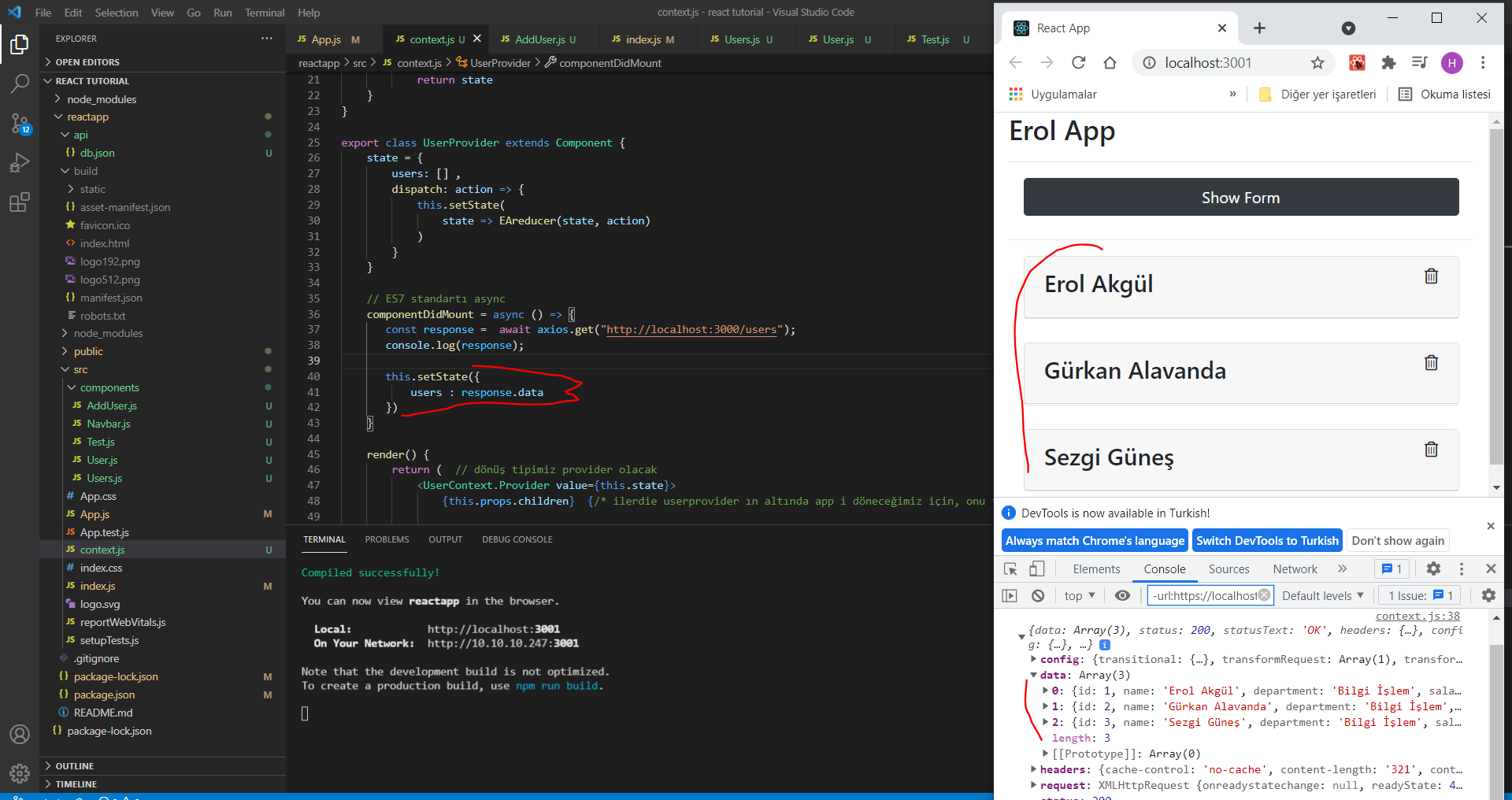Image resolution: width=1512 pixels, height=800 pixels.
Task: Click Switch DevTools to Turkish
Action: click(x=1266, y=541)
